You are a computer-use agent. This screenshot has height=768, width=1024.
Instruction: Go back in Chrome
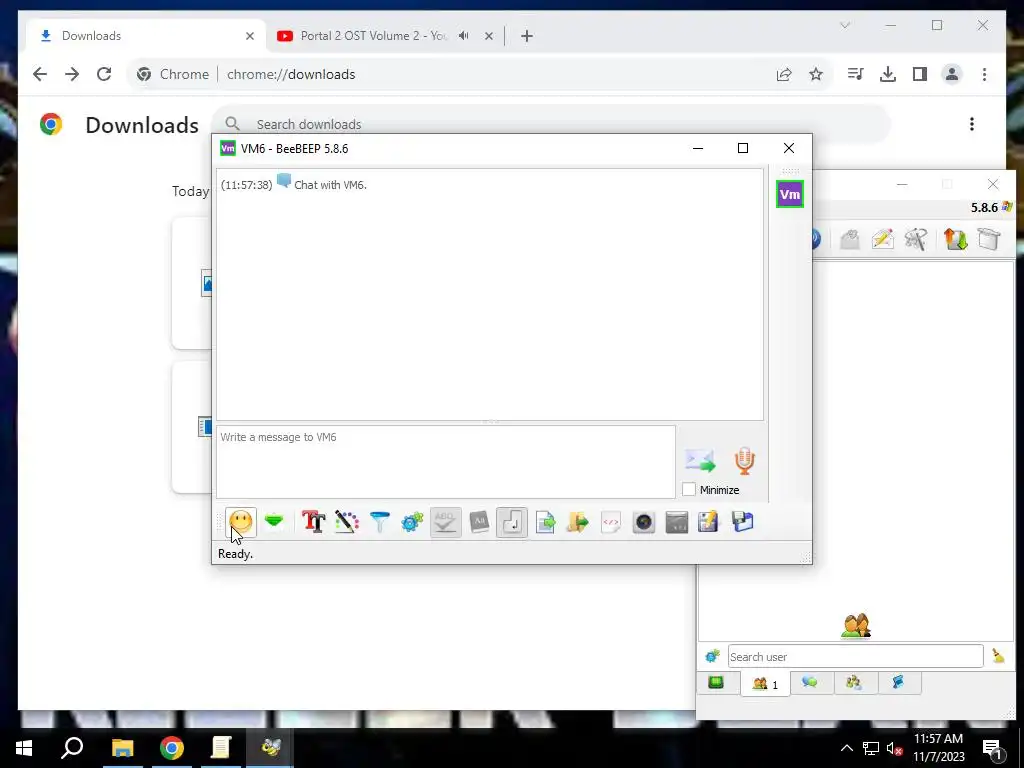pos(40,74)
